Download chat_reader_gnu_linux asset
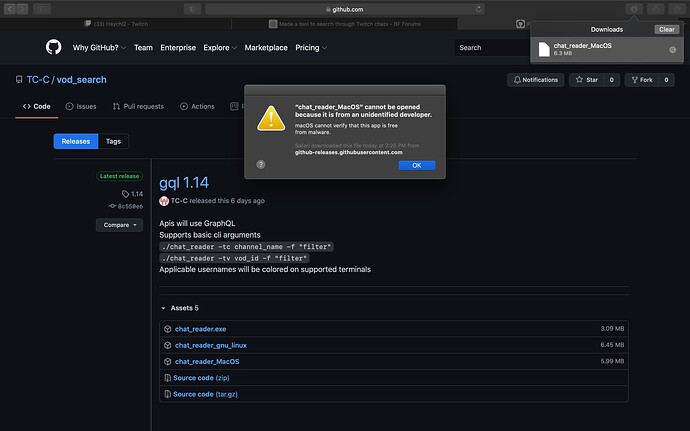 (211, 345)
